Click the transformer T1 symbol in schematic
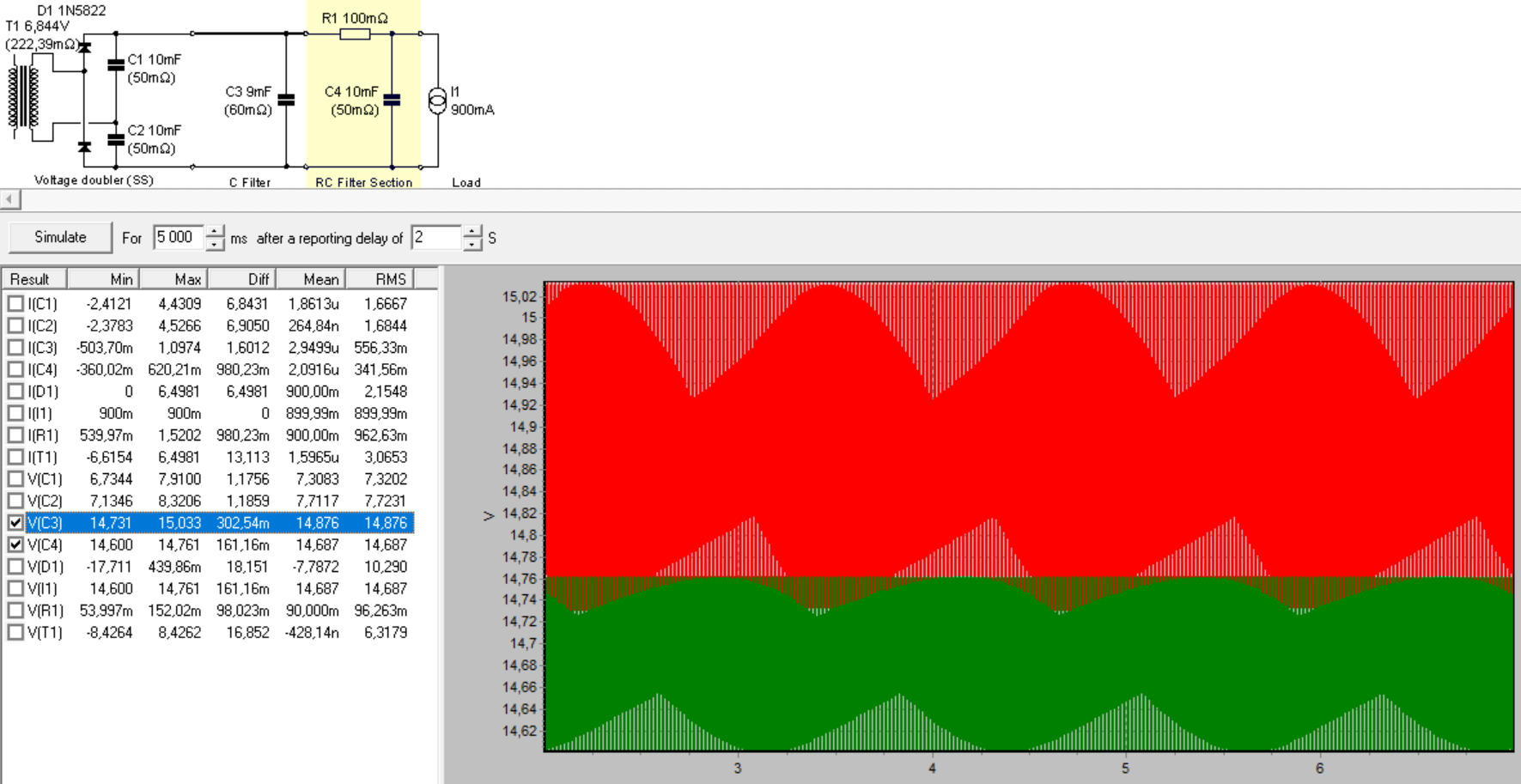1521x784 pixels. tap(23, 96)
